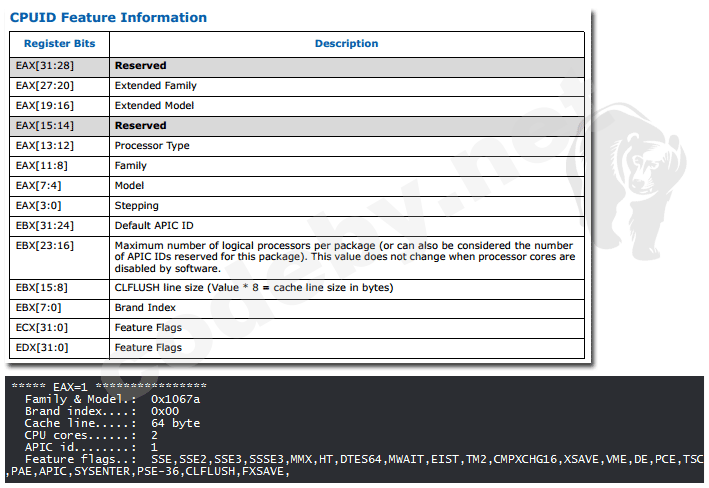Select the EAX[19:16] register cell

click(45, 106)
